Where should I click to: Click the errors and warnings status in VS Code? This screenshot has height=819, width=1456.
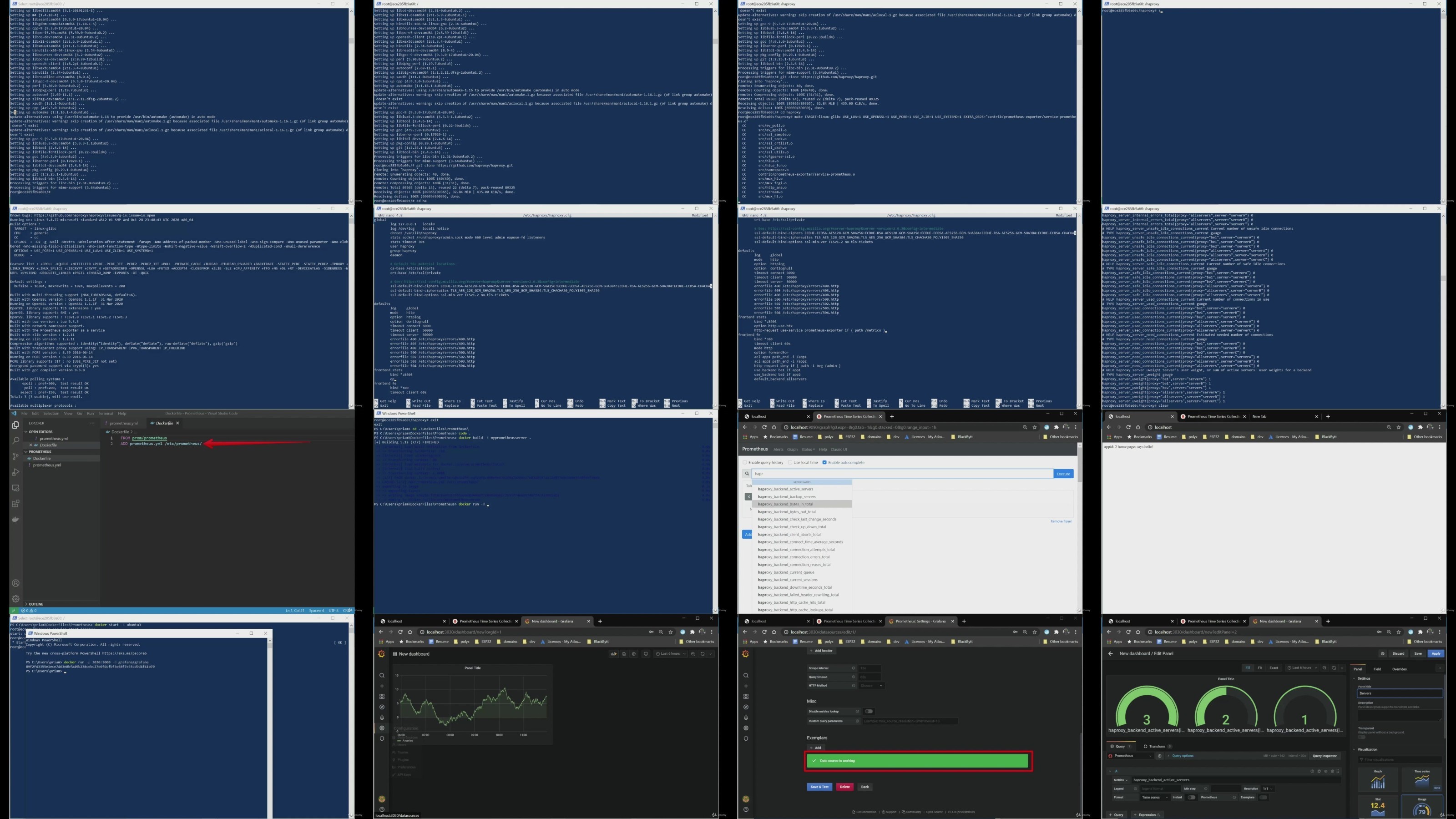tap(29, 611)
